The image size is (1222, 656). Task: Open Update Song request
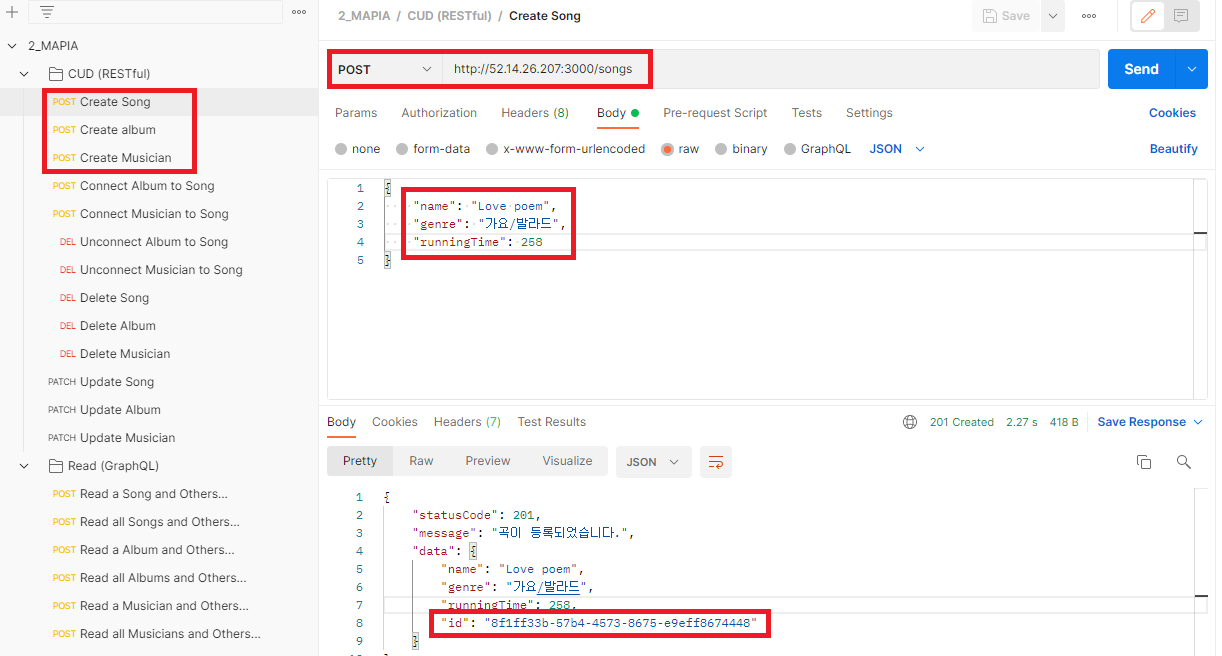tap(117, 382)
